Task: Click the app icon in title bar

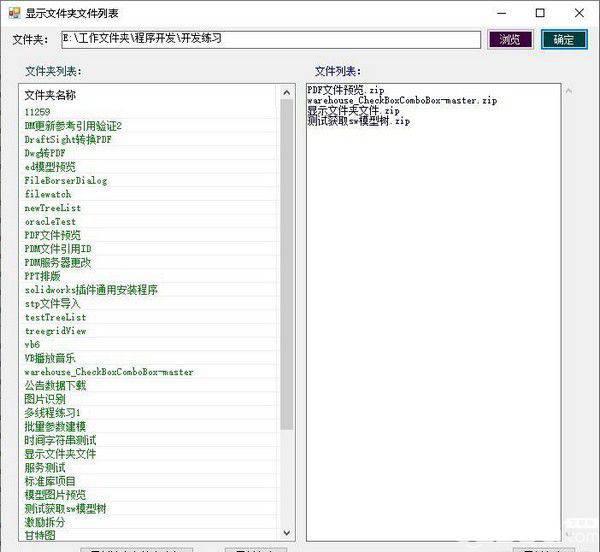Action: tap(15, 13)
